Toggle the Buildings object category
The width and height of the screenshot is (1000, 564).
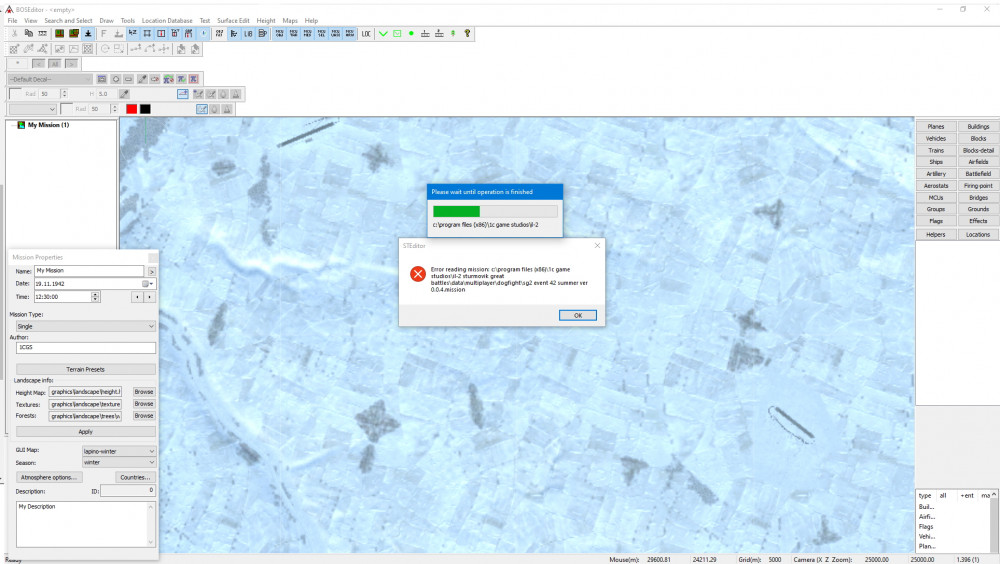click(978, 127)
